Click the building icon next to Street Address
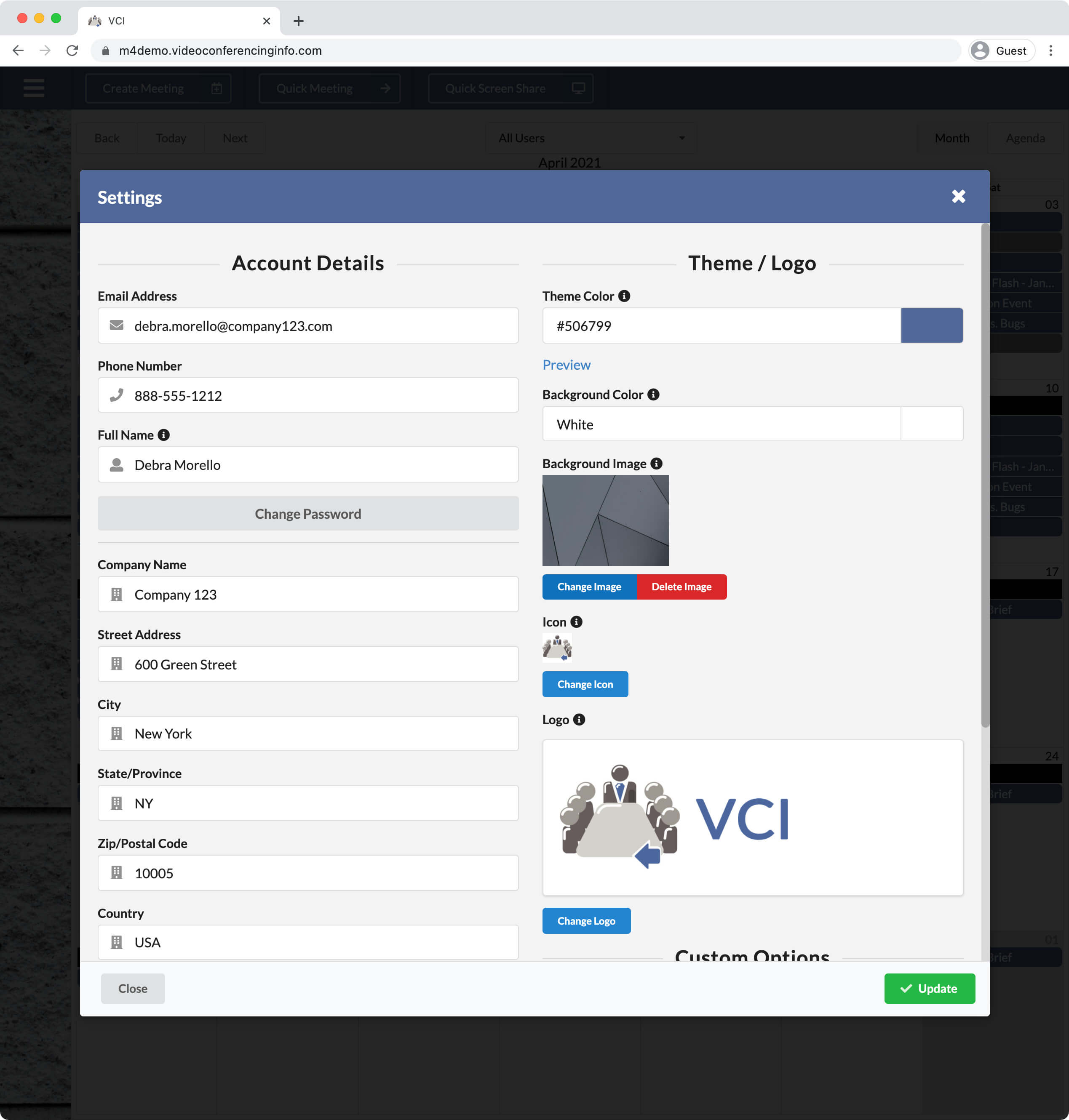The width and height of the screenshot is (1069, 1120). (x=117, y=663)
